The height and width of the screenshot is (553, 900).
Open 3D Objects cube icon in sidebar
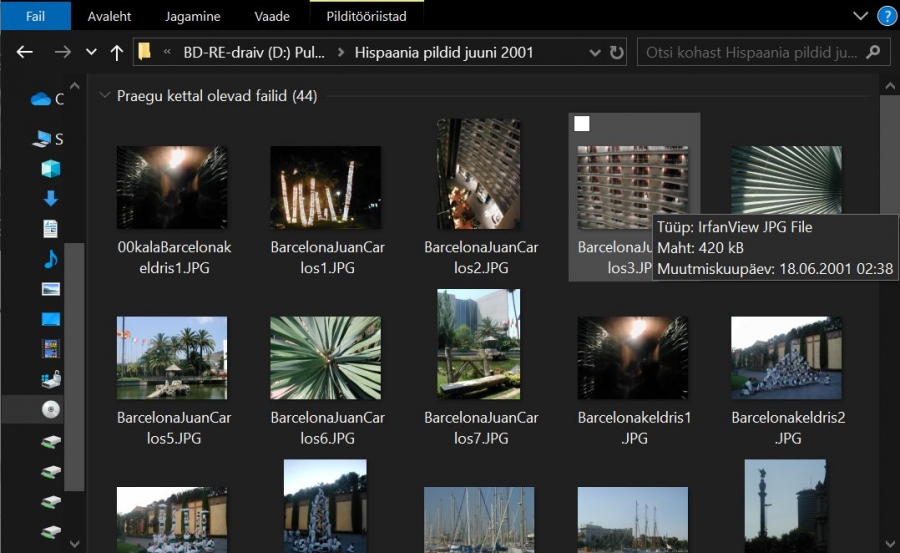coord(51,169)
